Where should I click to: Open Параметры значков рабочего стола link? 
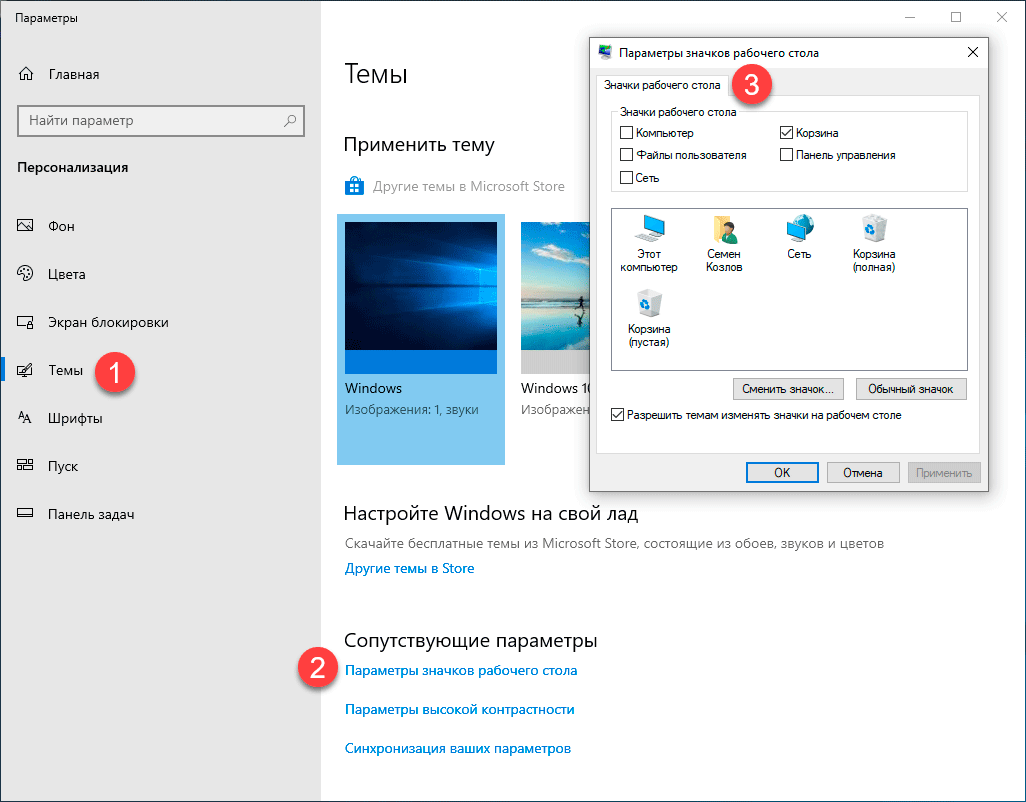[x=461, y=671]
